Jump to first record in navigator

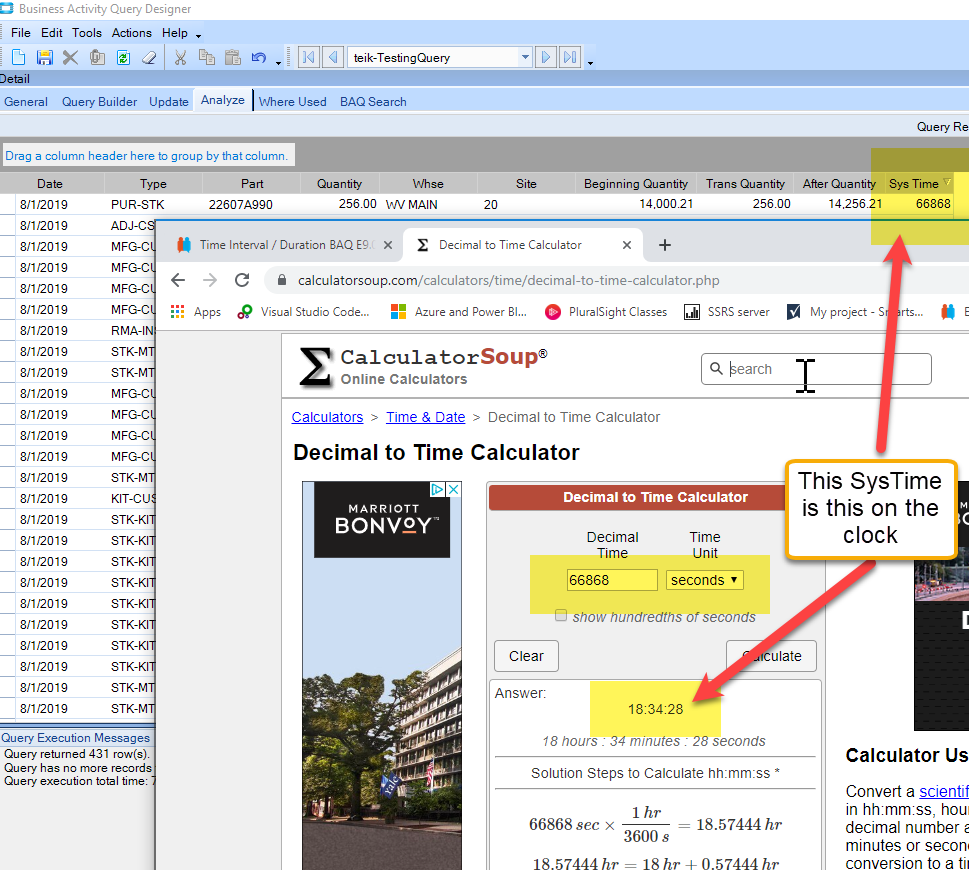pos(308,57)
